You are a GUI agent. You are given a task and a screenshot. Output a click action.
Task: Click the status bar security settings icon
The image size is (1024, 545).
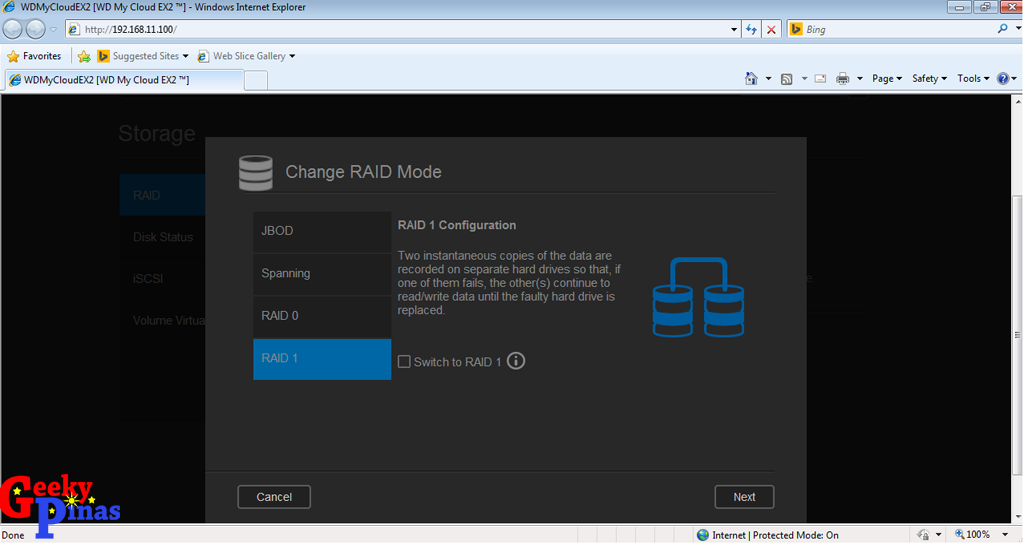coord(923,535)
